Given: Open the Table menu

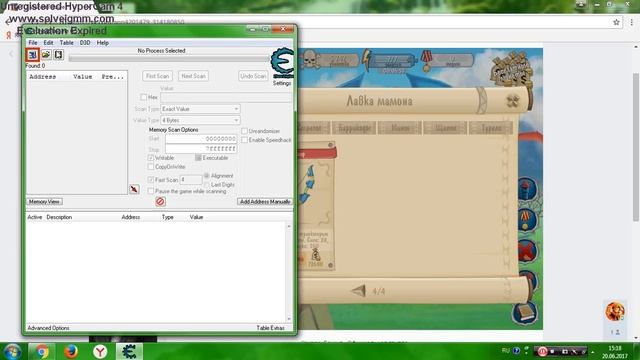Looking at the screenshot, I should (x=67, y=42).
